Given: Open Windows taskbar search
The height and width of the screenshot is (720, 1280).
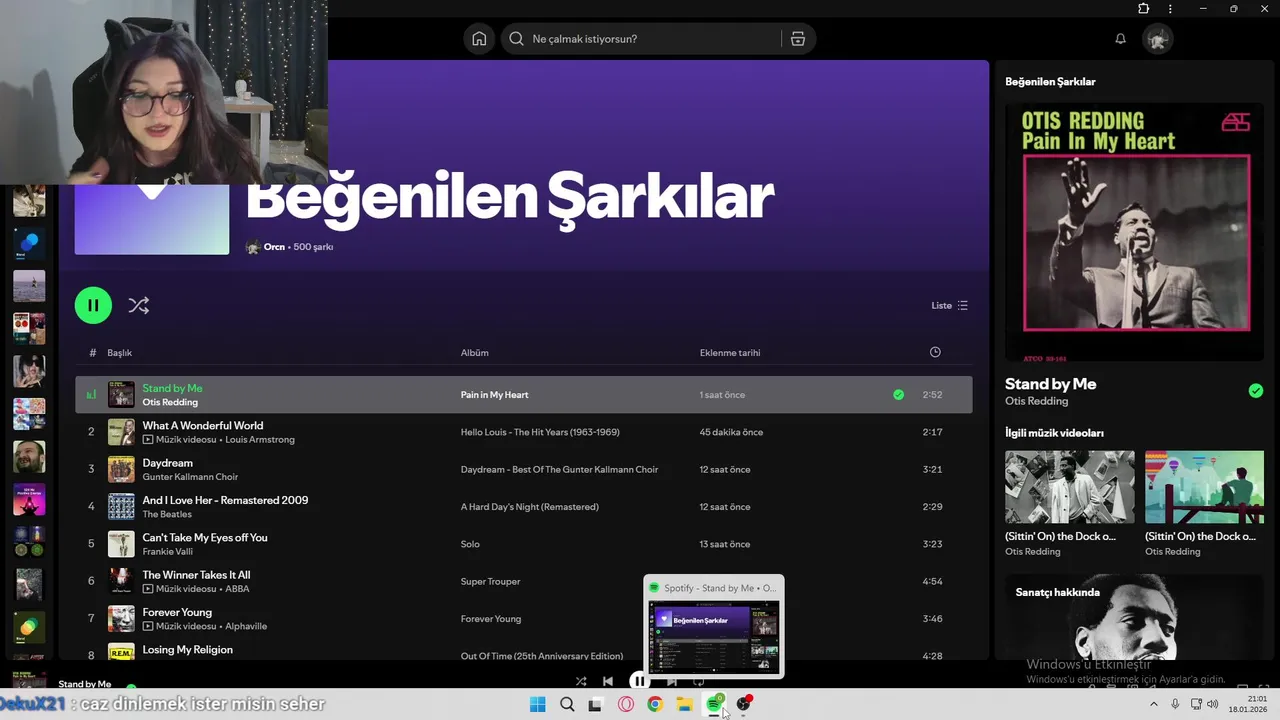Looking at the screenshot, I should point(567,704).
